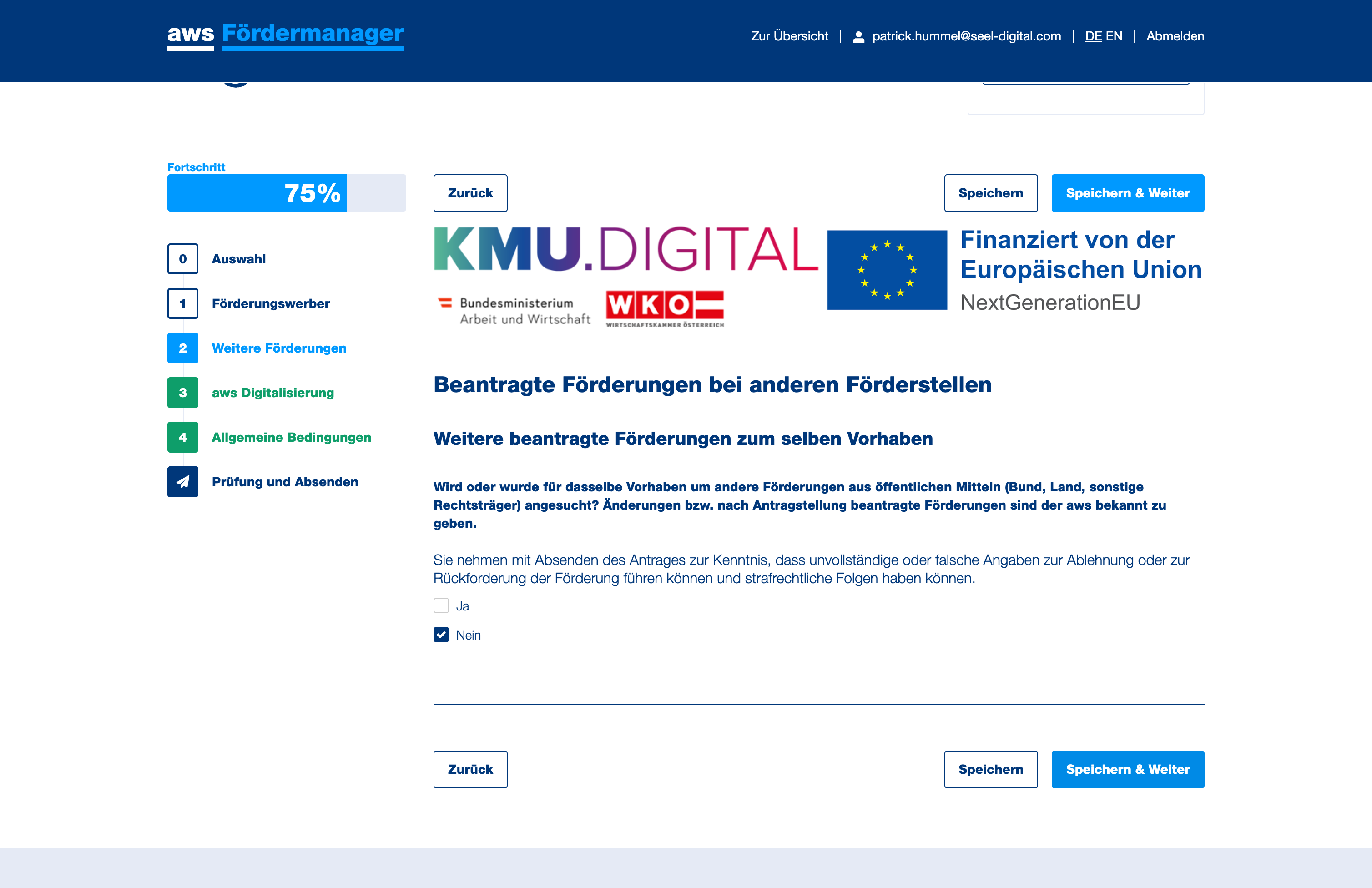Click the NextGenerationEU text

pyautogui.click(x=1050, y=303)
